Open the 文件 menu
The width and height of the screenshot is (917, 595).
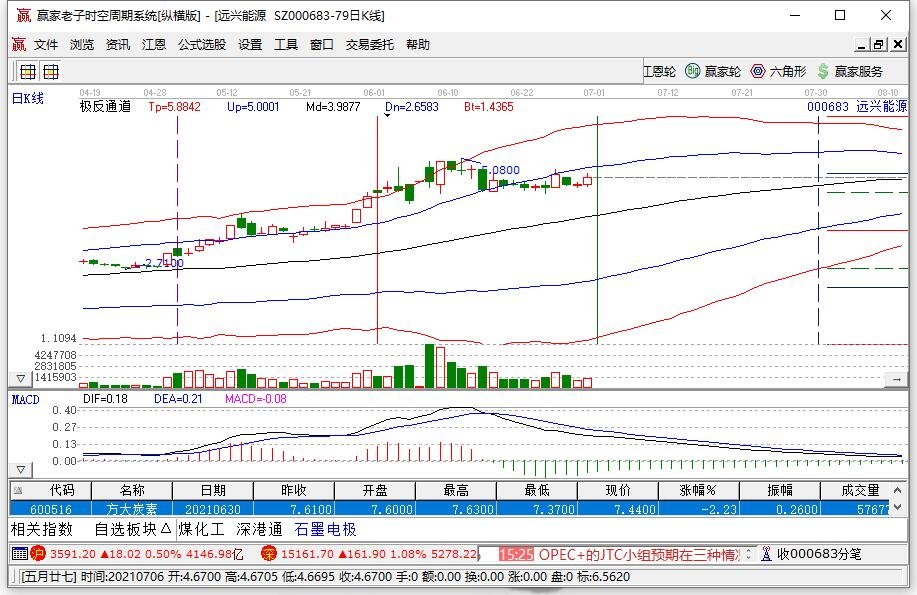click(x=46, y=44)
